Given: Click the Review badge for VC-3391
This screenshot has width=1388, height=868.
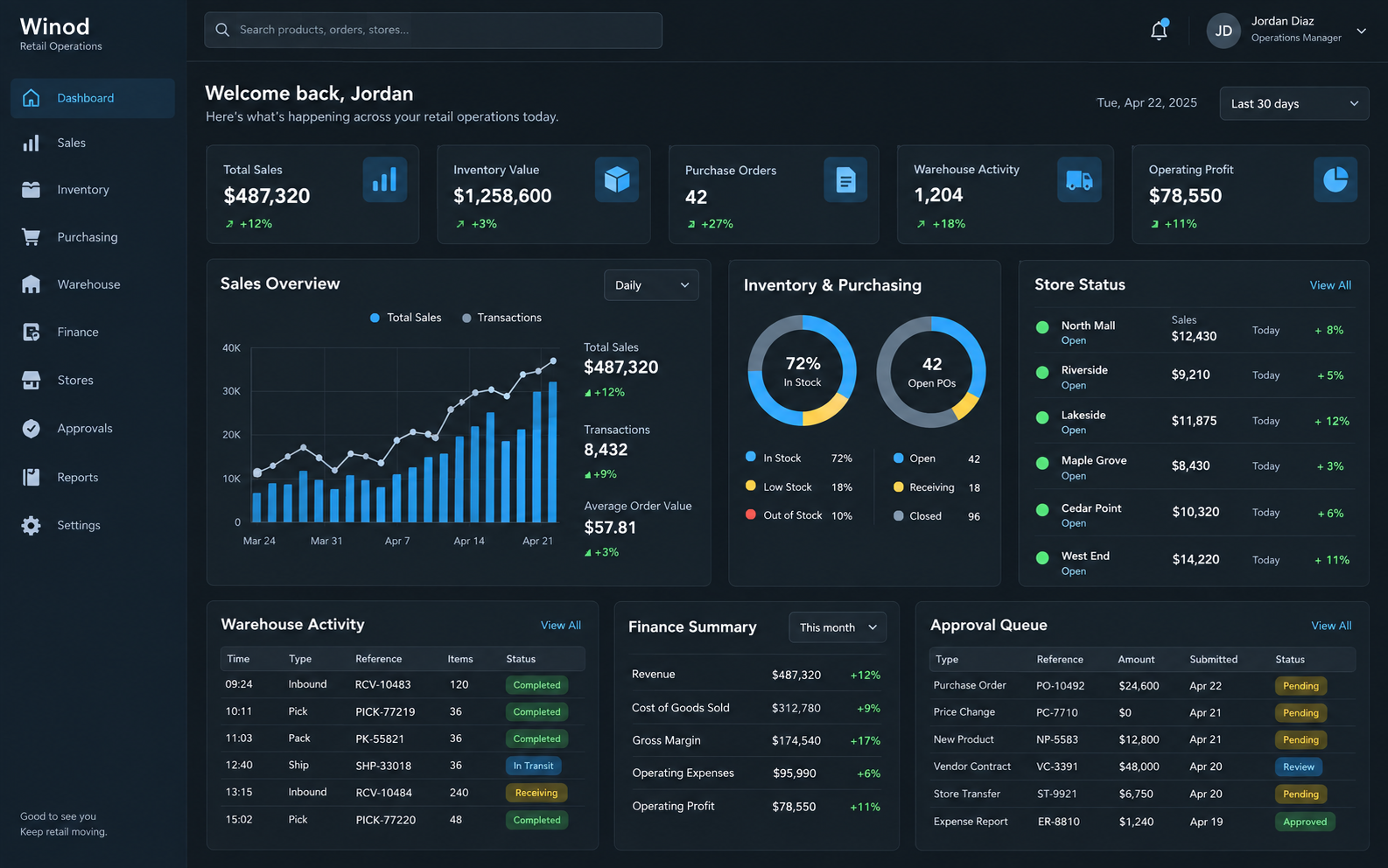Looking at the screenshot, I should (x=1299, y=766).
